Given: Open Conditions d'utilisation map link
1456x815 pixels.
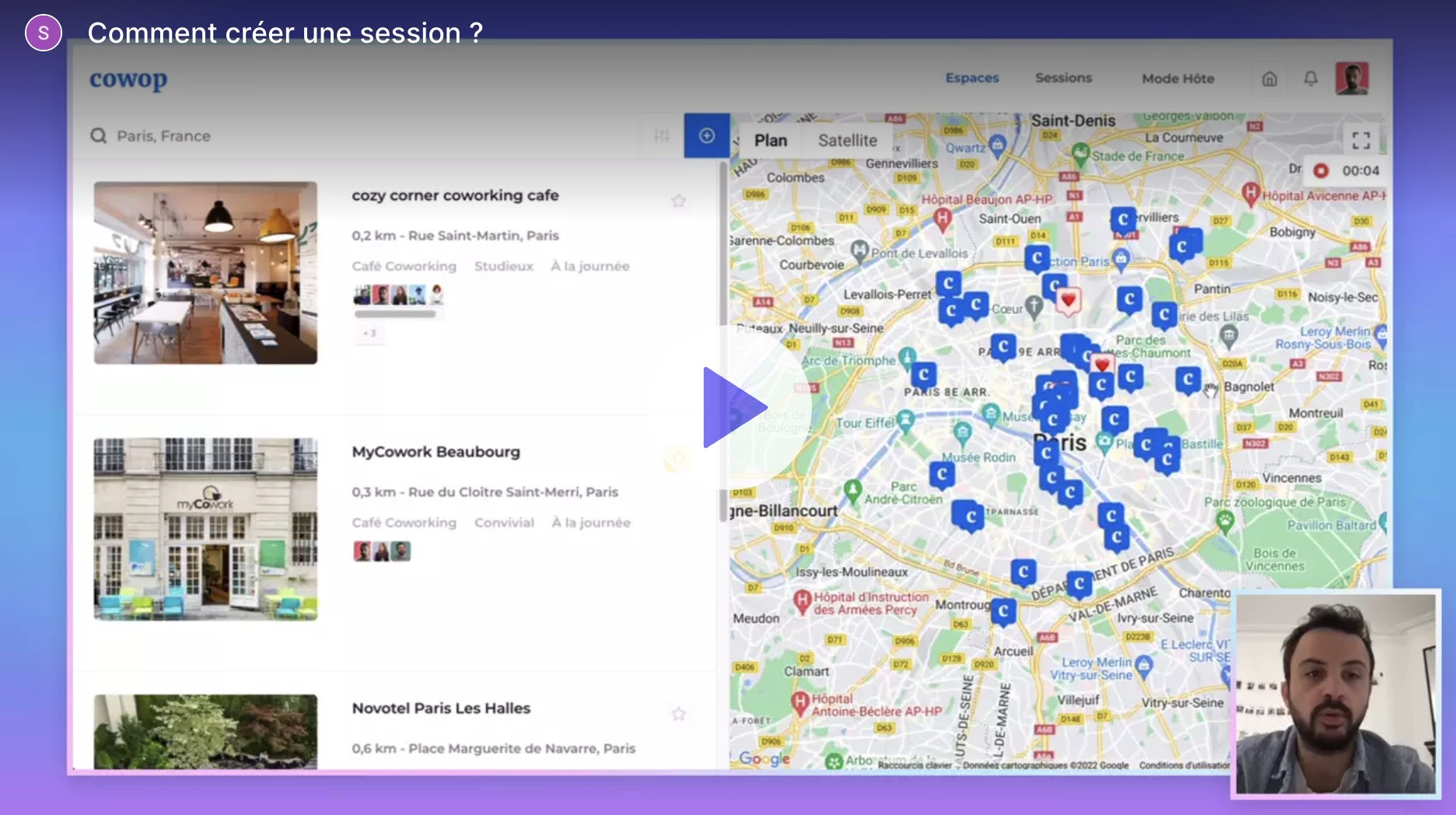Looking at the screenshot, I should (1184, 765).
